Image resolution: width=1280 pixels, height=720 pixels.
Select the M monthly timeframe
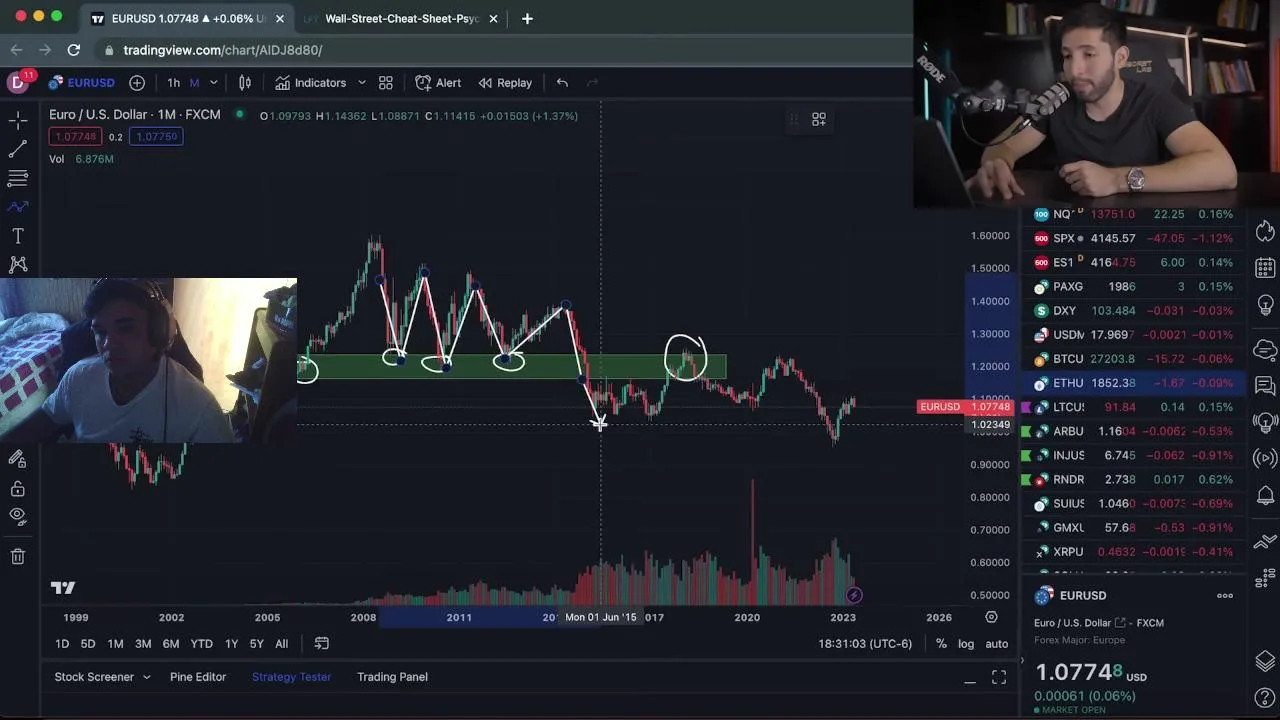(195, 83)
